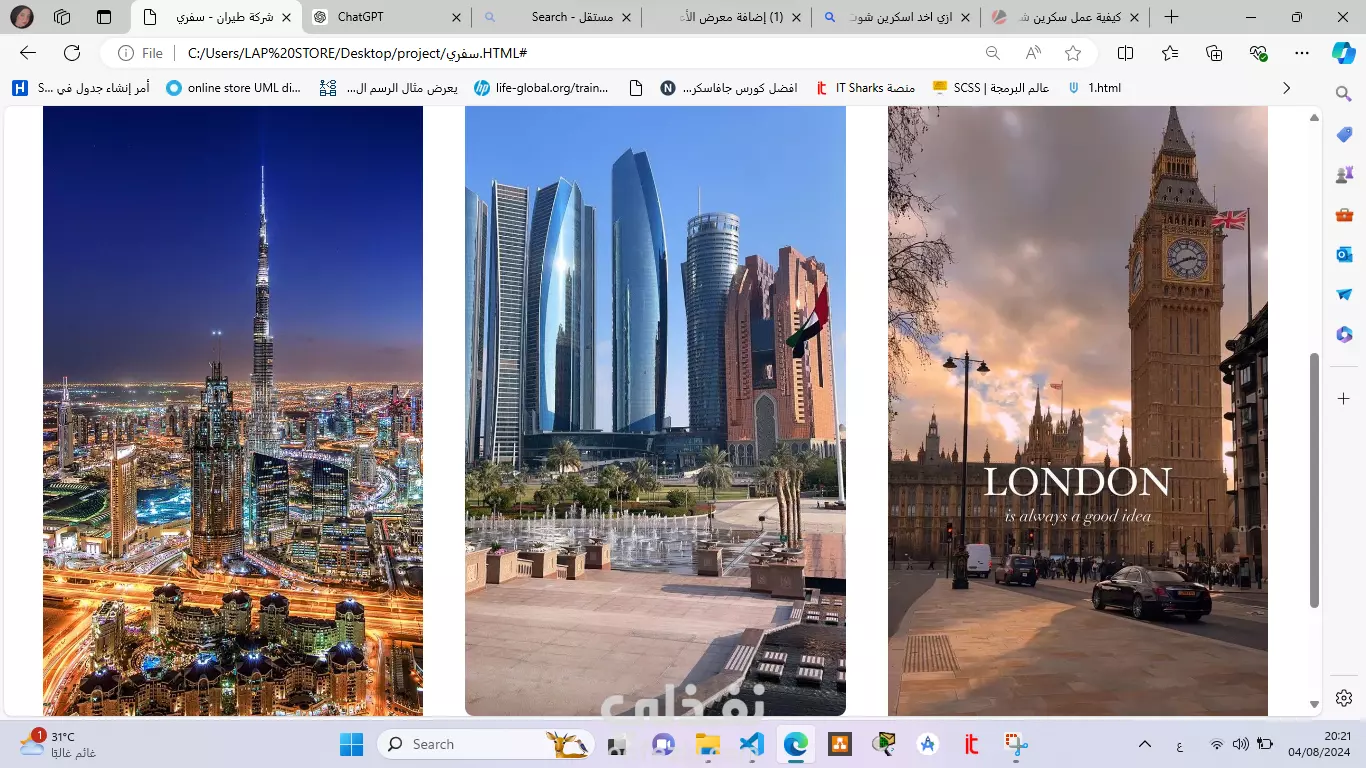Image resolution: width=1366 pixels, height=768 pixels.
Task: Open sidebar Search icon
Action: tap(1344, 94)
